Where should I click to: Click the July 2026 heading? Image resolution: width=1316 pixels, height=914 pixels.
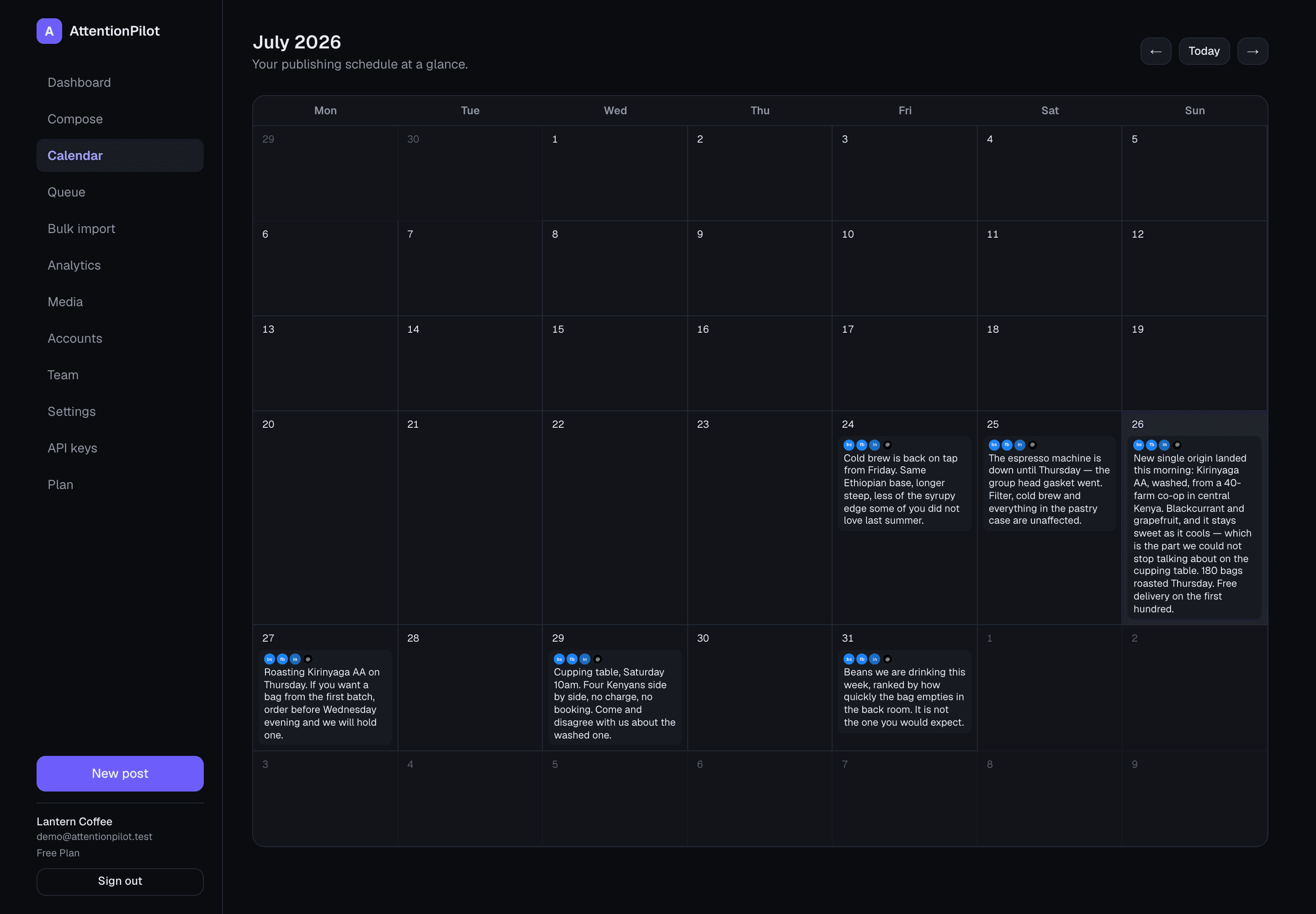point(297,42)
